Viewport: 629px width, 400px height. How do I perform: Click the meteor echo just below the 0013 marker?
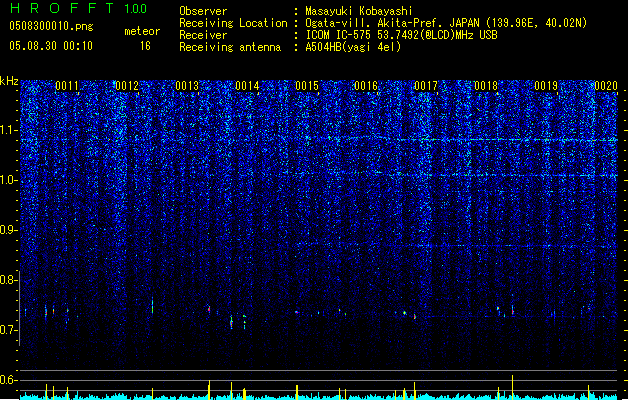[x=209, y=309]
